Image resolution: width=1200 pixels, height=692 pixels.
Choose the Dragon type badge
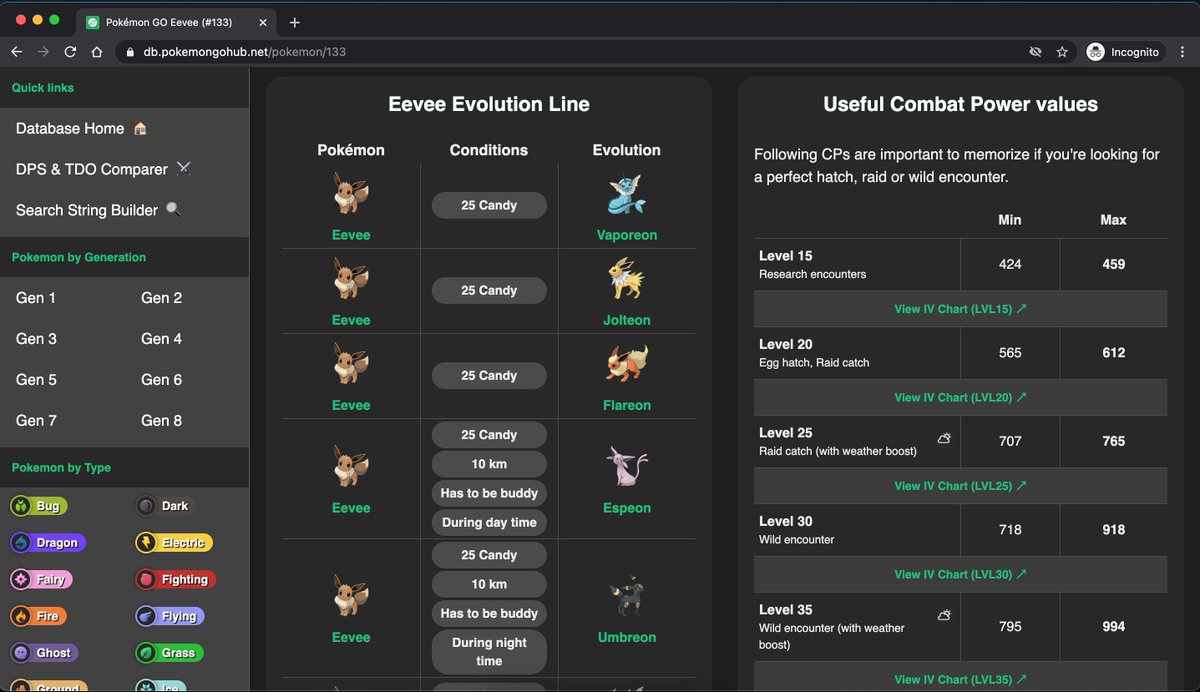pos(47,543)
